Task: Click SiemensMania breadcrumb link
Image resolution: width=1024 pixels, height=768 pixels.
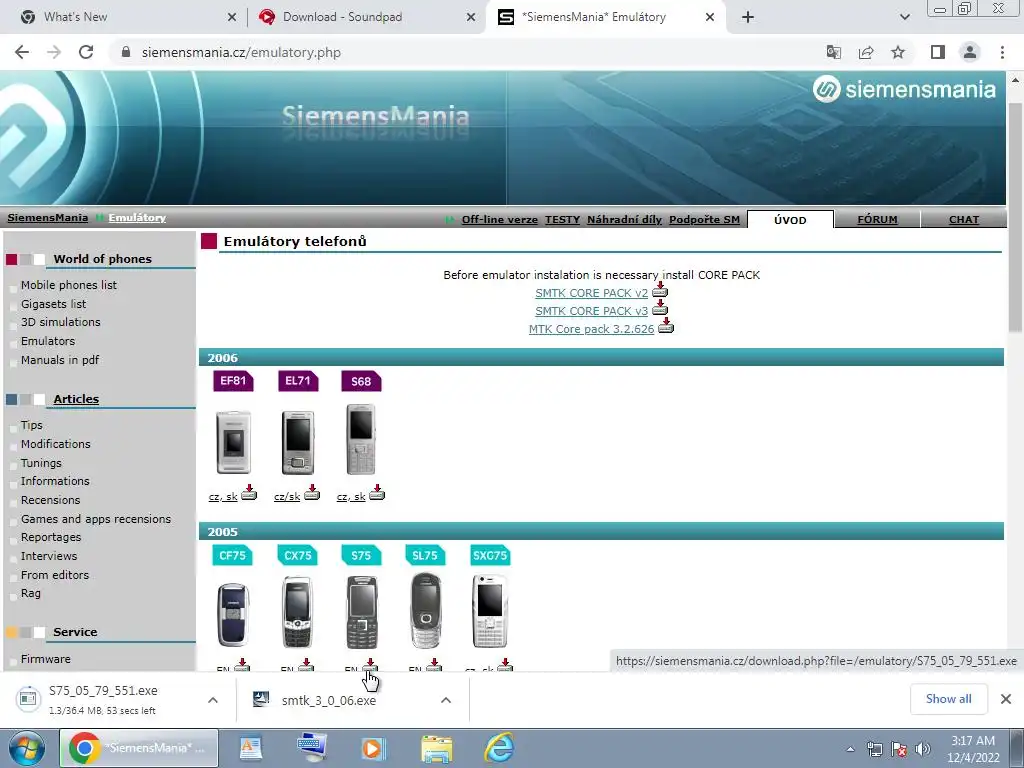Action: coord(48,217)
